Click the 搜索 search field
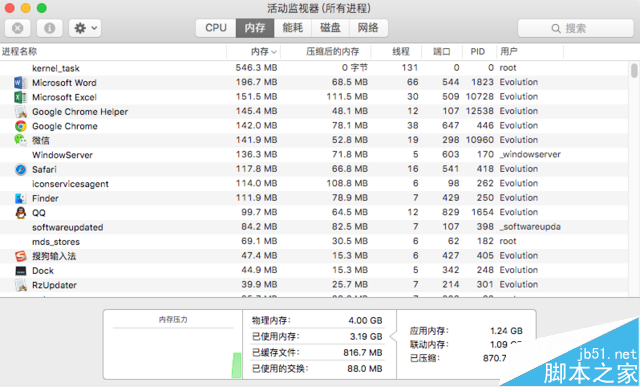 pyautogui.click(x=576, y=28)
